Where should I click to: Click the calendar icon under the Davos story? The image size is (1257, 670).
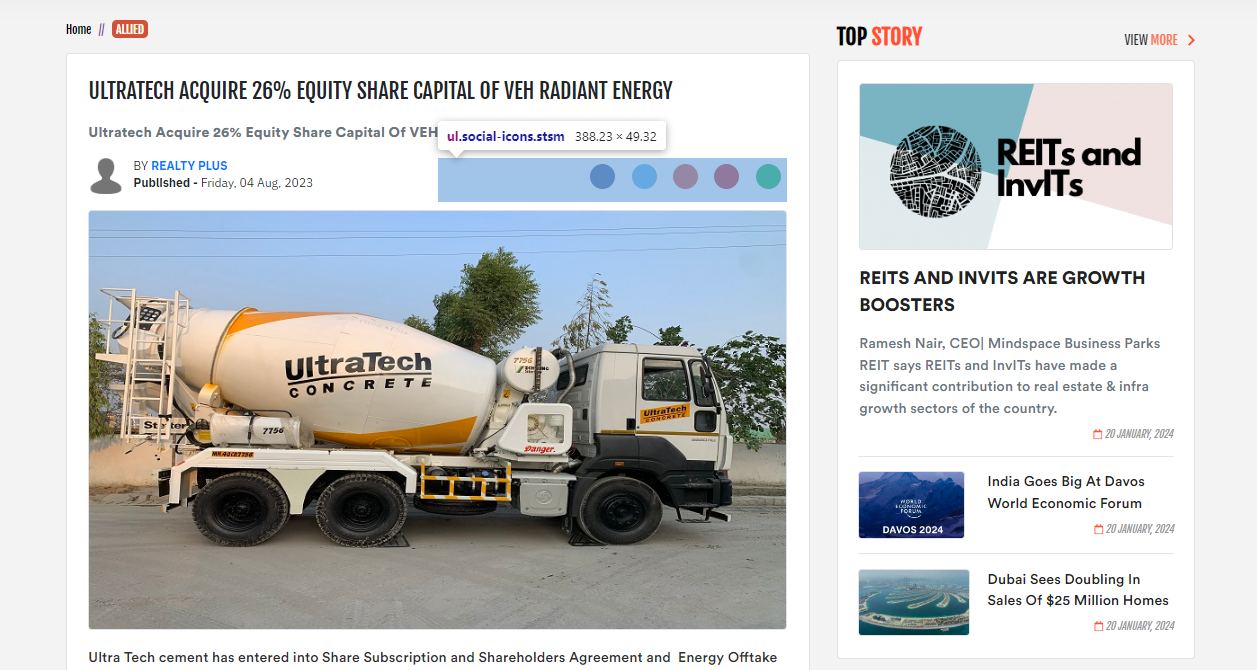(x=1097, y=529)
